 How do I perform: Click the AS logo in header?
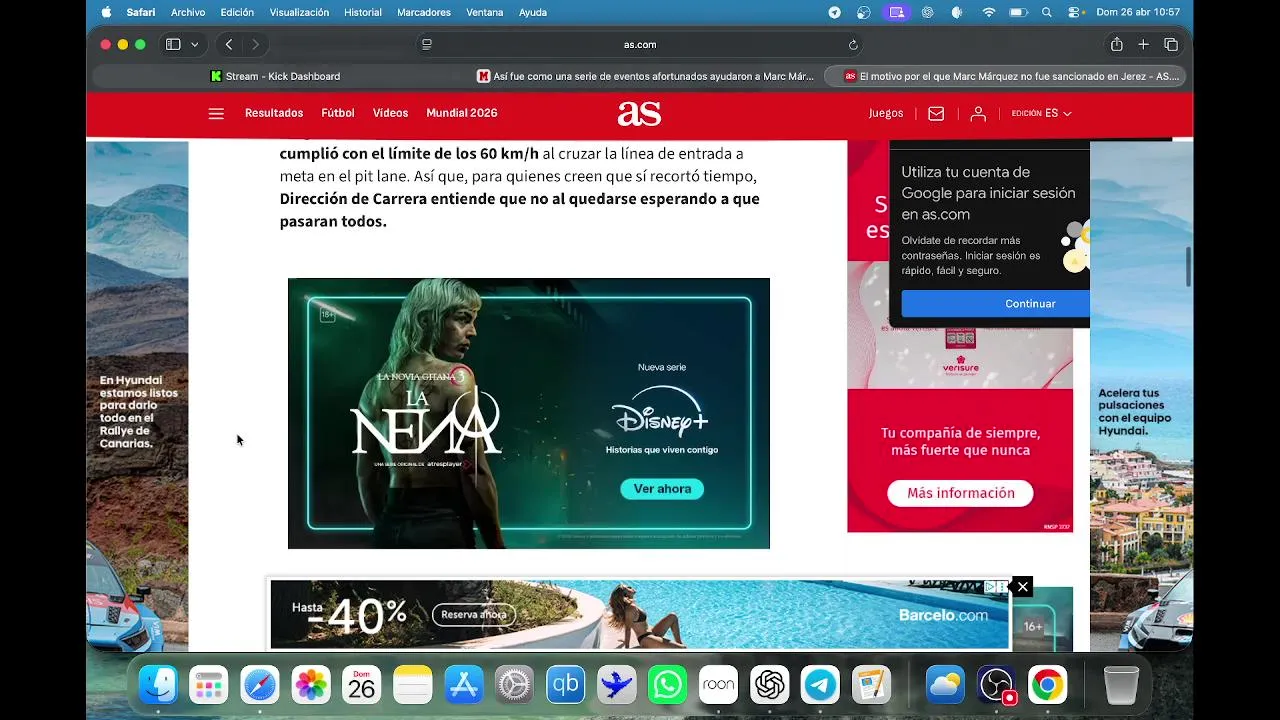click(x=639, y=113)
